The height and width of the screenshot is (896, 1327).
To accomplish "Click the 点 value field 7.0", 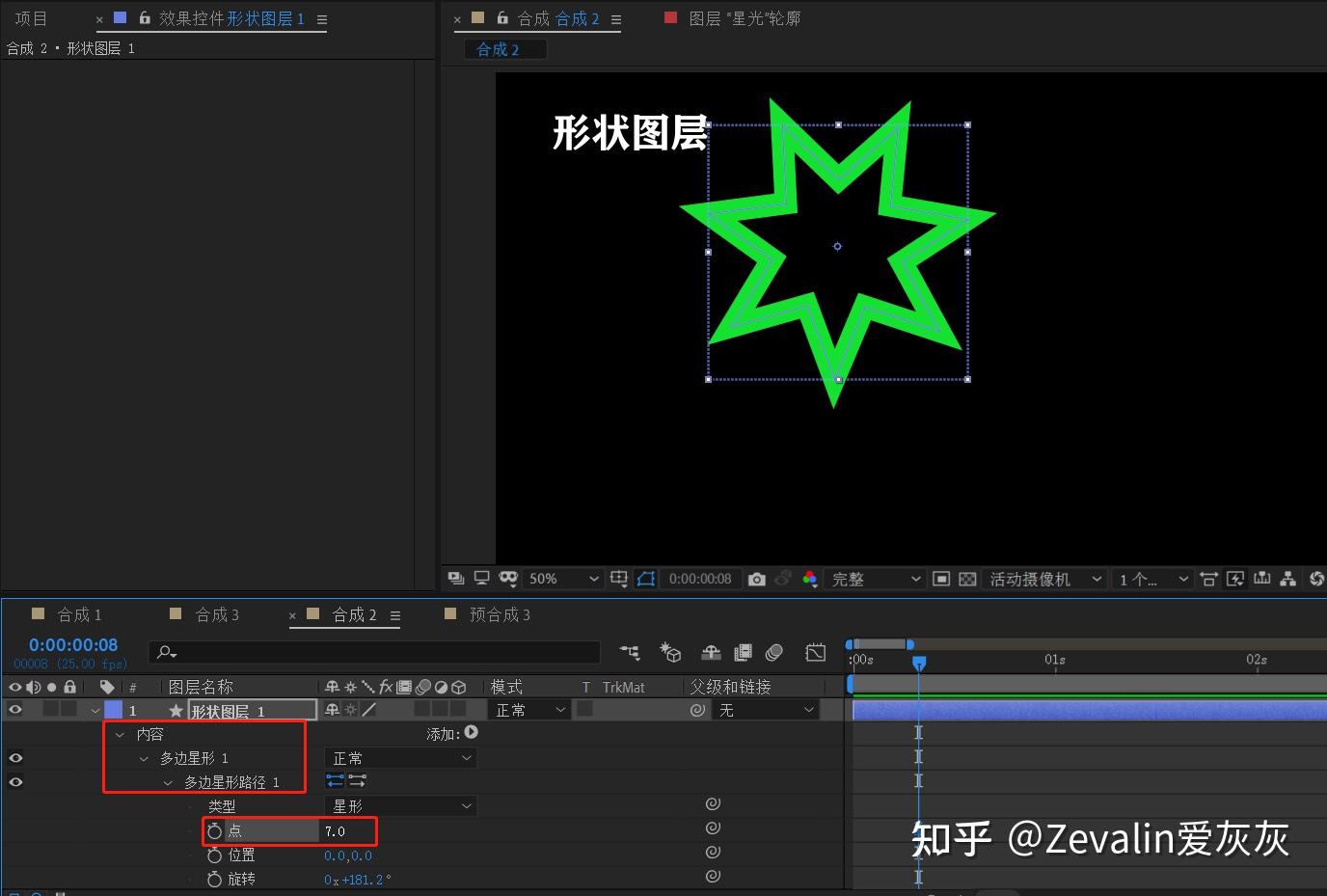I will point(335,830).
